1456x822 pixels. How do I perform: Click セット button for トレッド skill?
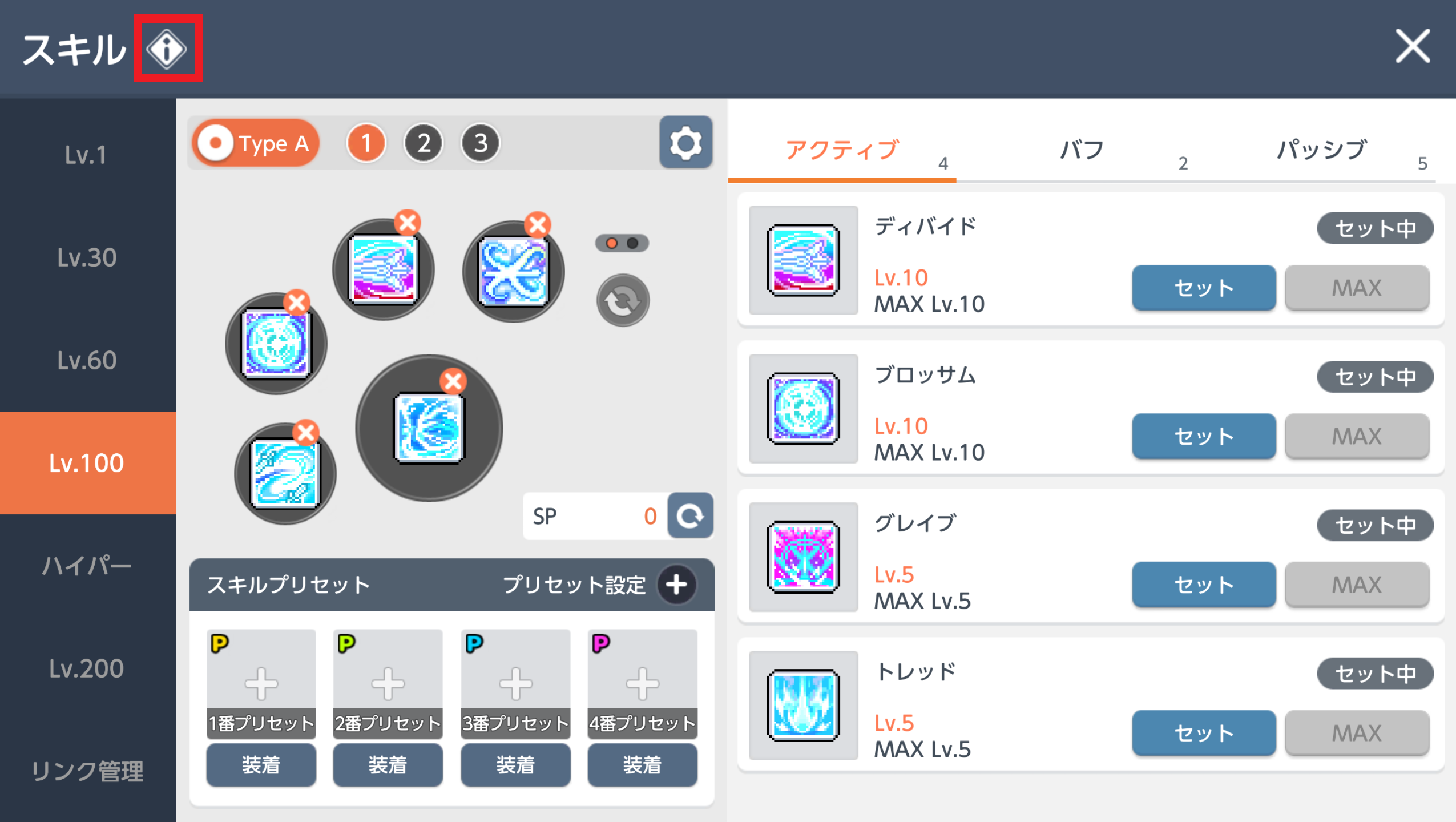1204,733
